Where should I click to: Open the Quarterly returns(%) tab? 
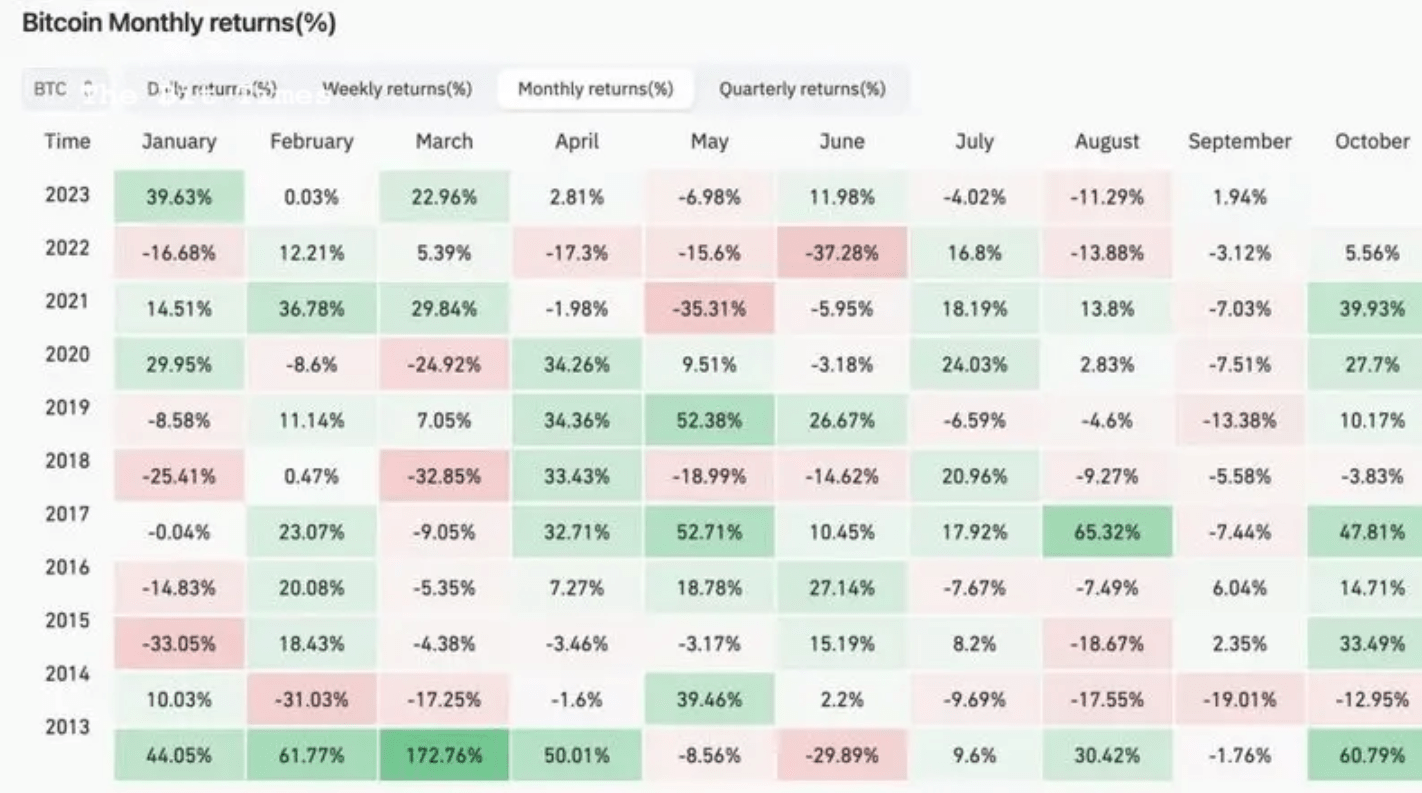(802, 89)
